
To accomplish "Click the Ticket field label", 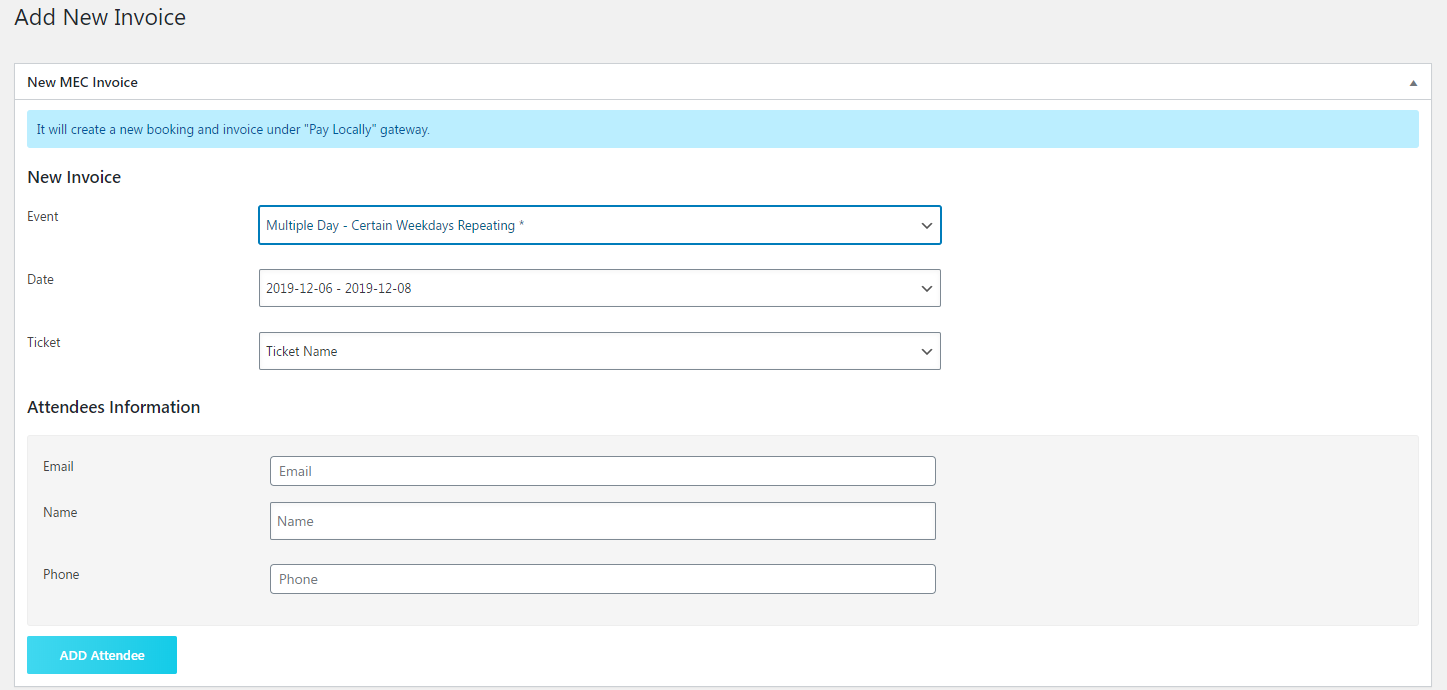I will coord(44,342).
